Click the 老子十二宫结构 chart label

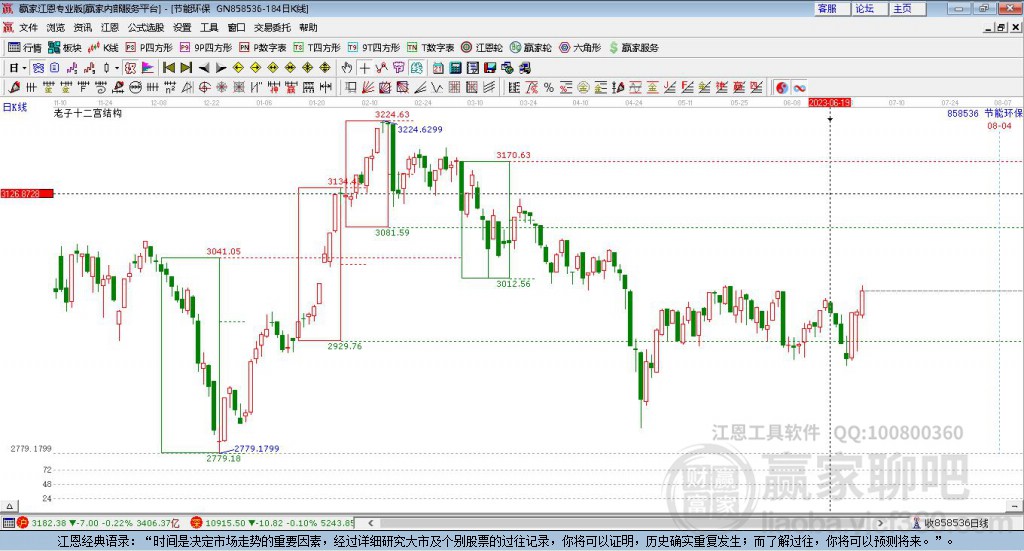point(88,113)
